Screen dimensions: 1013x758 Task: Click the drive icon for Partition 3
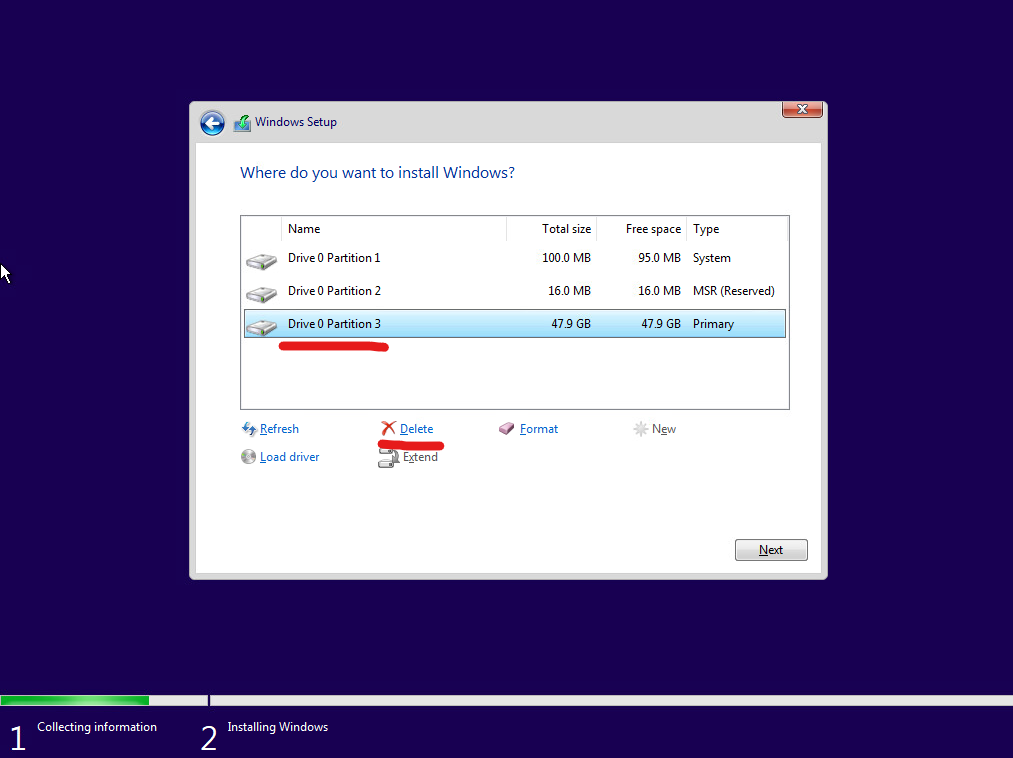click(261, 327)
